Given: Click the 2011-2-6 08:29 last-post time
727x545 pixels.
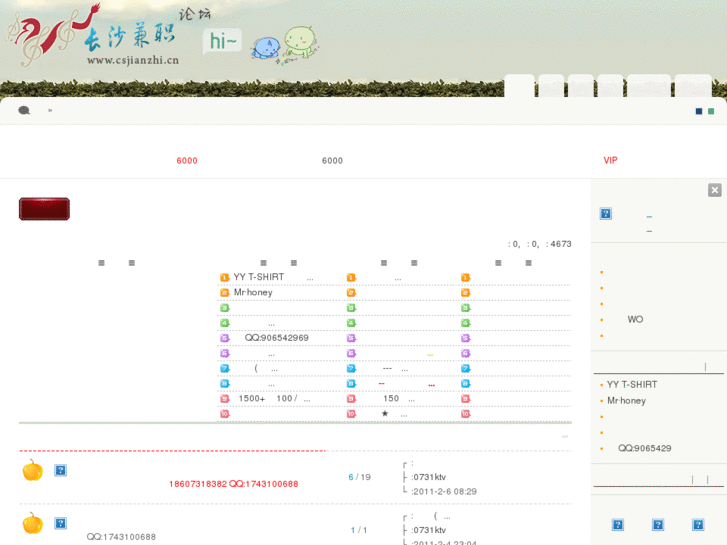Looking at the screenshot, I should [x=444, y=491].
